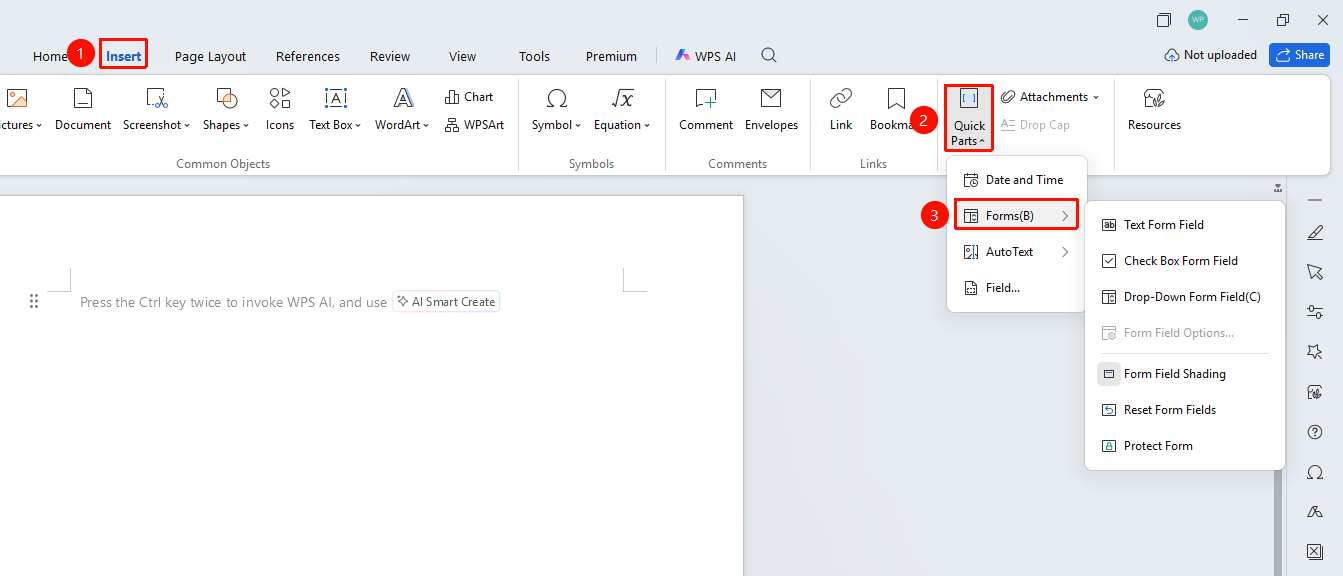Open the Resources button in the ribbon
The height and width of the screenshot is (576, 1343).
tap(1154, 109)
